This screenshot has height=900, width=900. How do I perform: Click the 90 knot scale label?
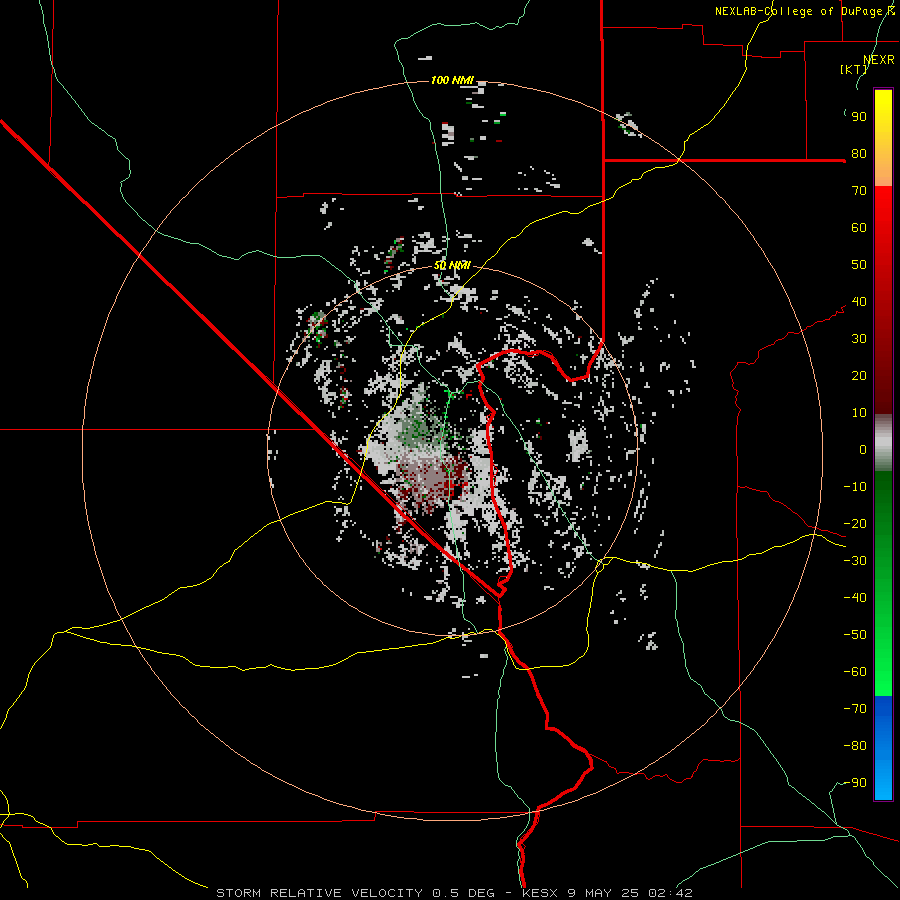tap(859, 117)
